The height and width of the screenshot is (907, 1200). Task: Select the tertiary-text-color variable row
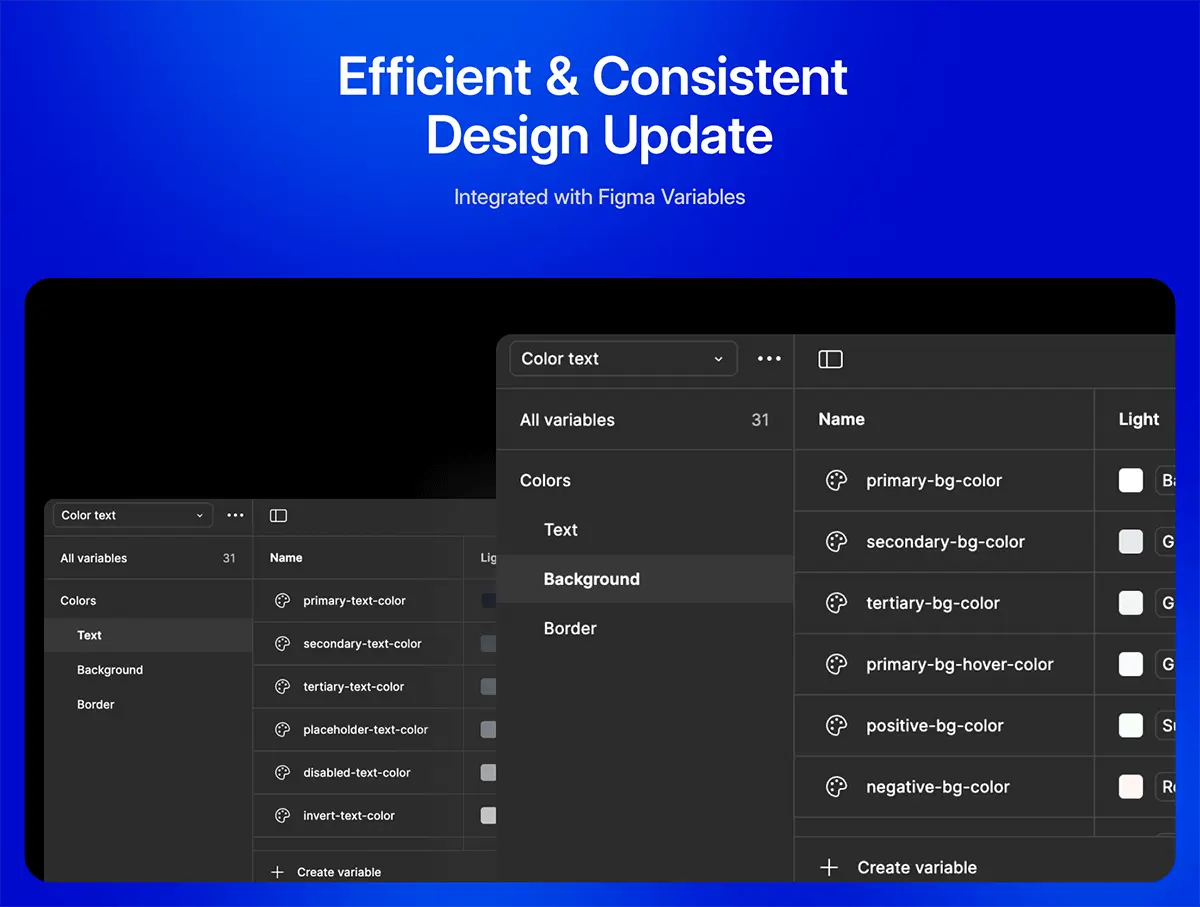(354, 687)
